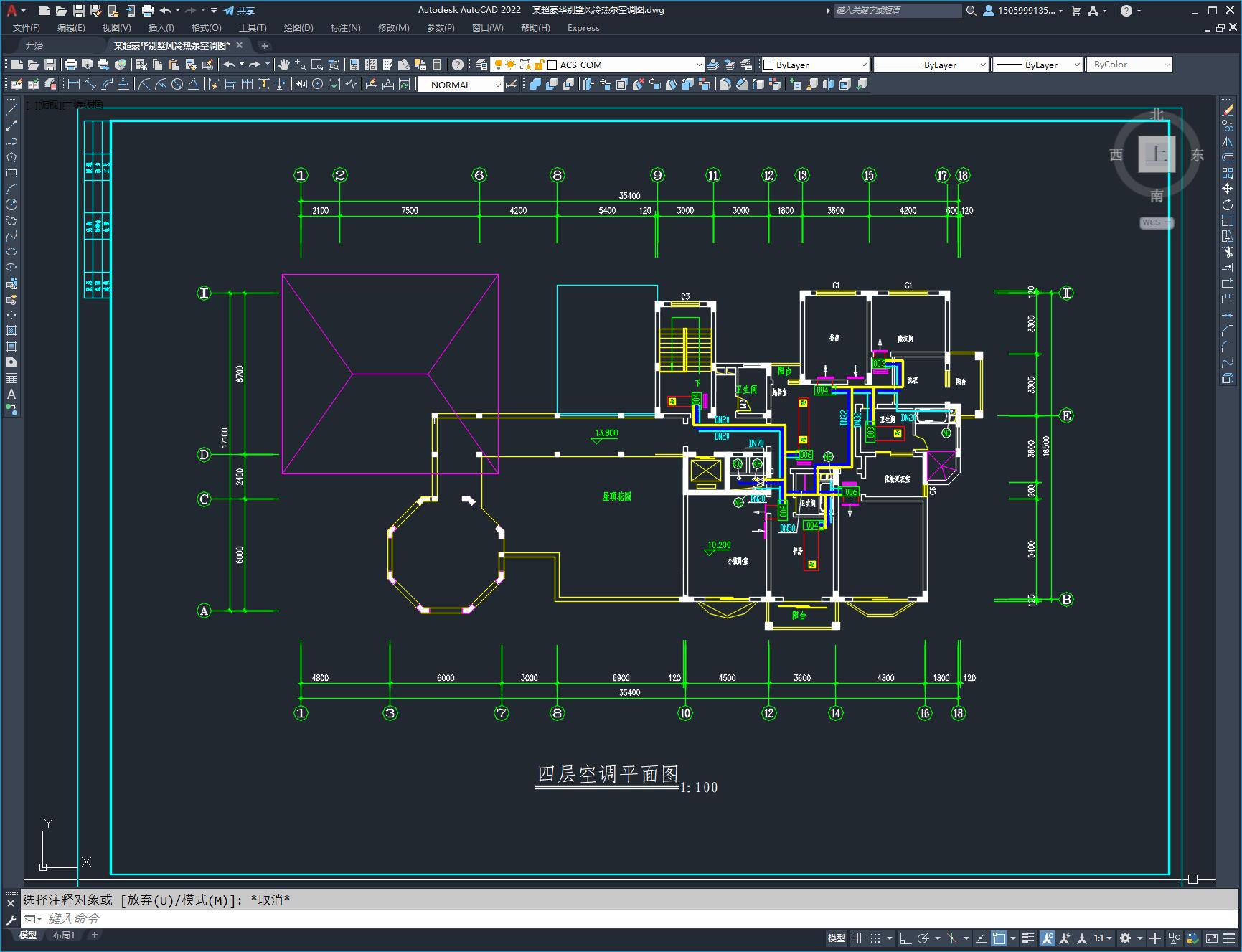This screenshot has height=952, width=1242.
Task: Open the Autodesk App Store cart icon
Action: (1076, 11)
